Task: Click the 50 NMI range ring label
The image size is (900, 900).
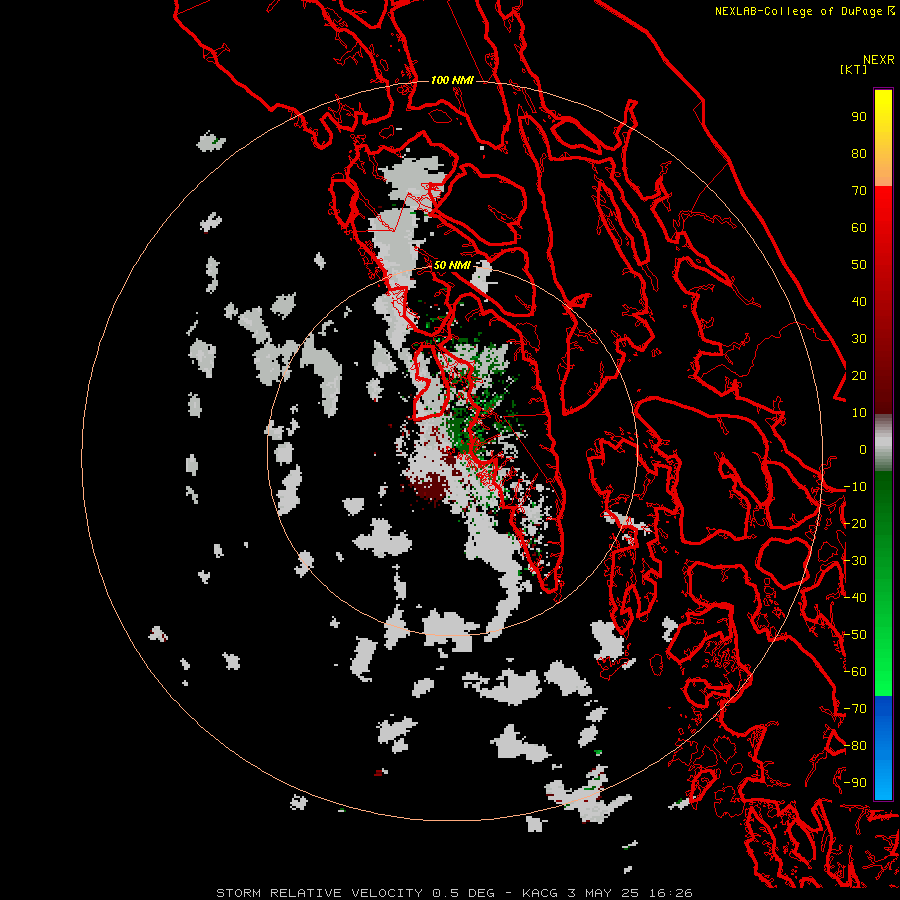Action: point(452,265)
